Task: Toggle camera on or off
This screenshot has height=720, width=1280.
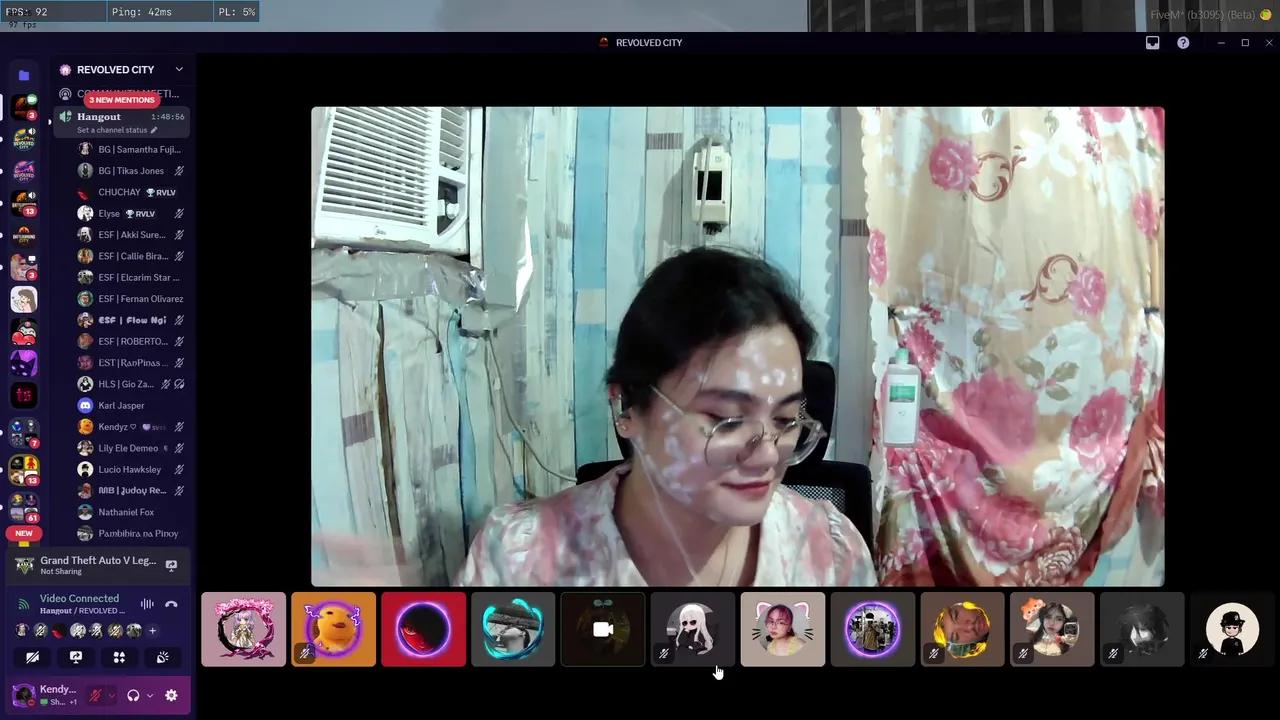Action: coord(32,657)
